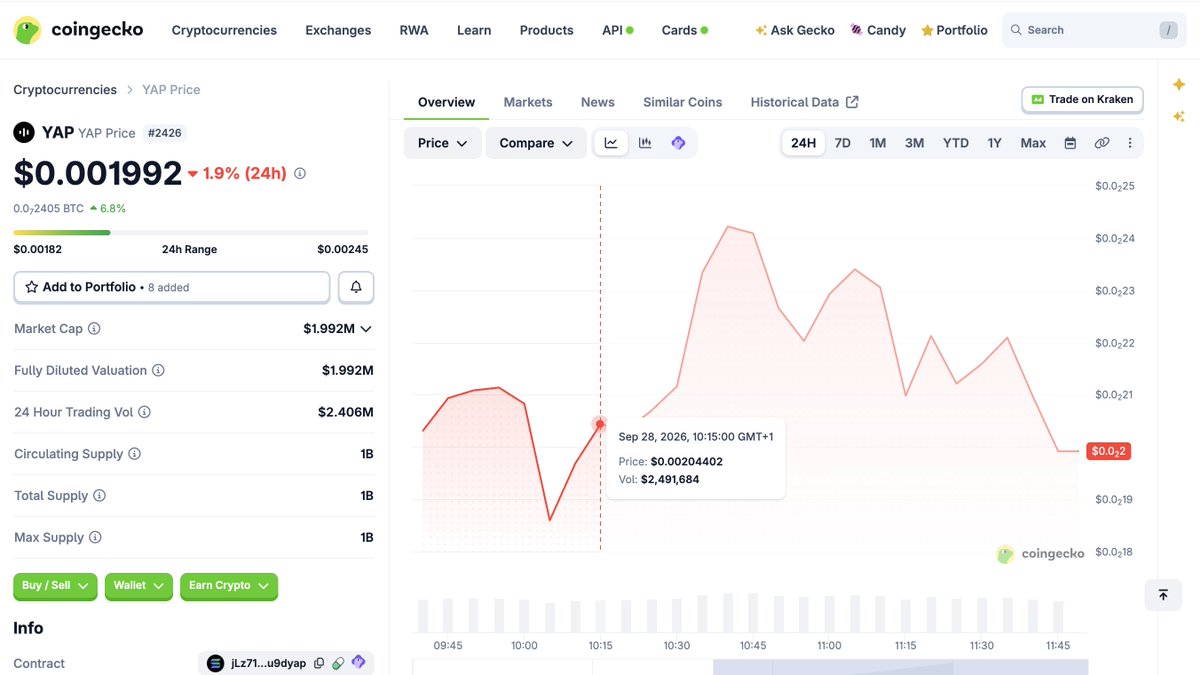The image size is (1200, 675).
Task: Select the 7D time range
Action: pyautogui.click(x=843, y=143)
